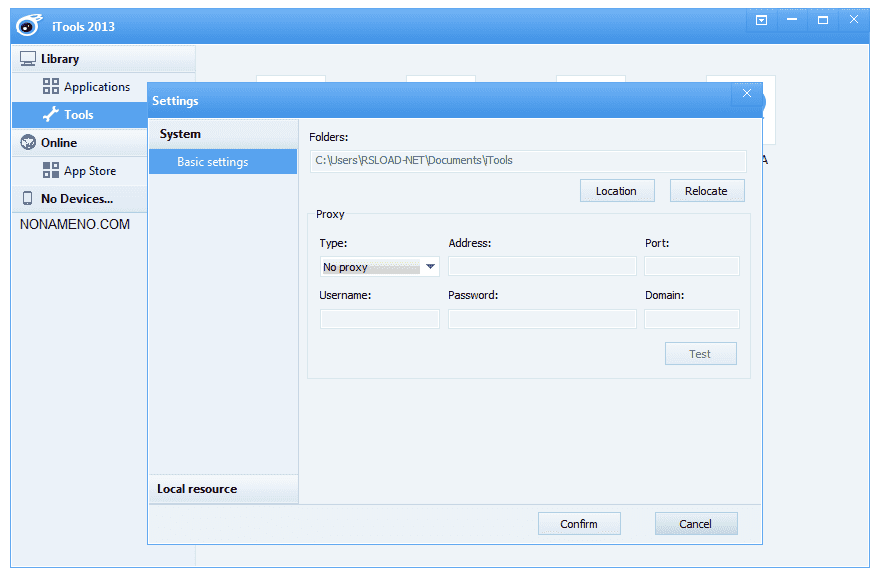This screenshot has height=578, width=880.
Task: Expand the proxy Type dropdown
Action: [430, 267]
